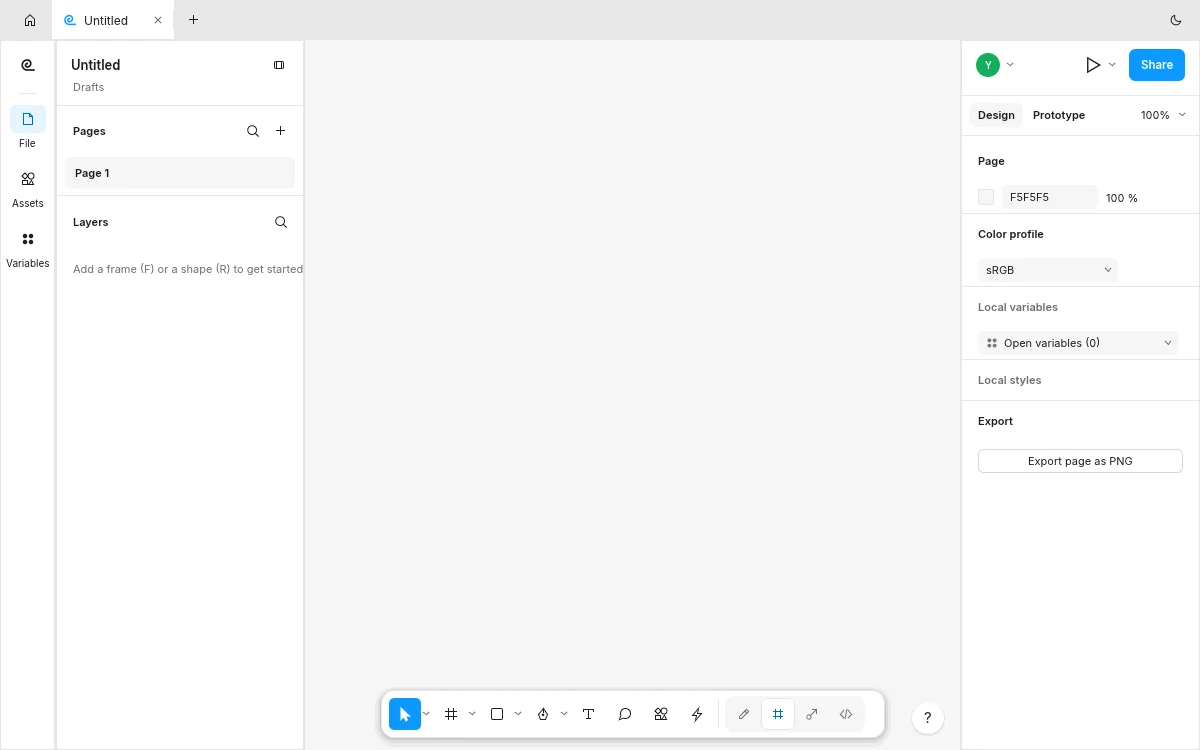This screenshot has height=750, width=1200.
Task: Switch to Design mode frame icon
Action: click(778, 714)
